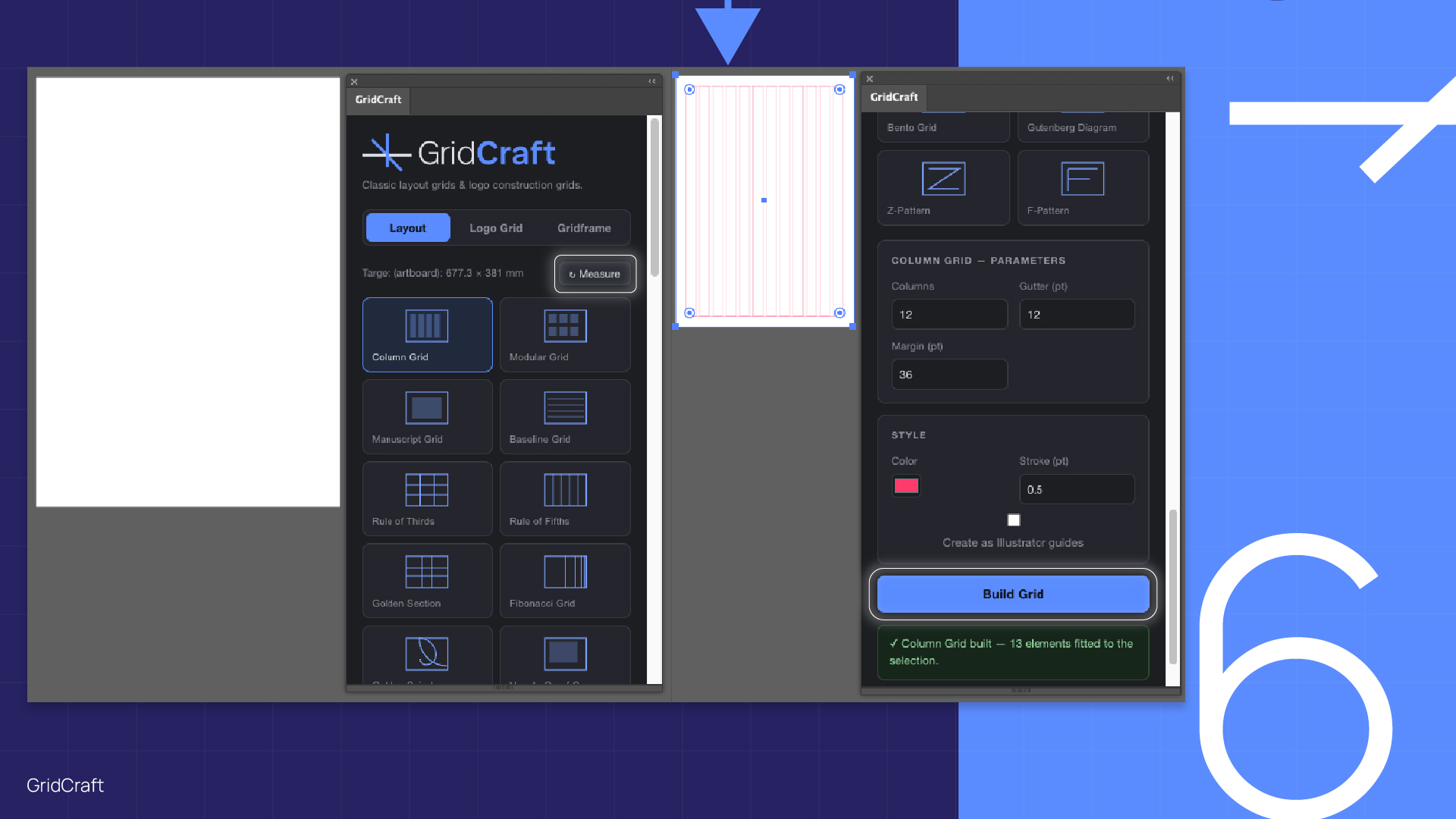Edit the Columns input field
This screenshot has height=819, width=1456.
949,314
